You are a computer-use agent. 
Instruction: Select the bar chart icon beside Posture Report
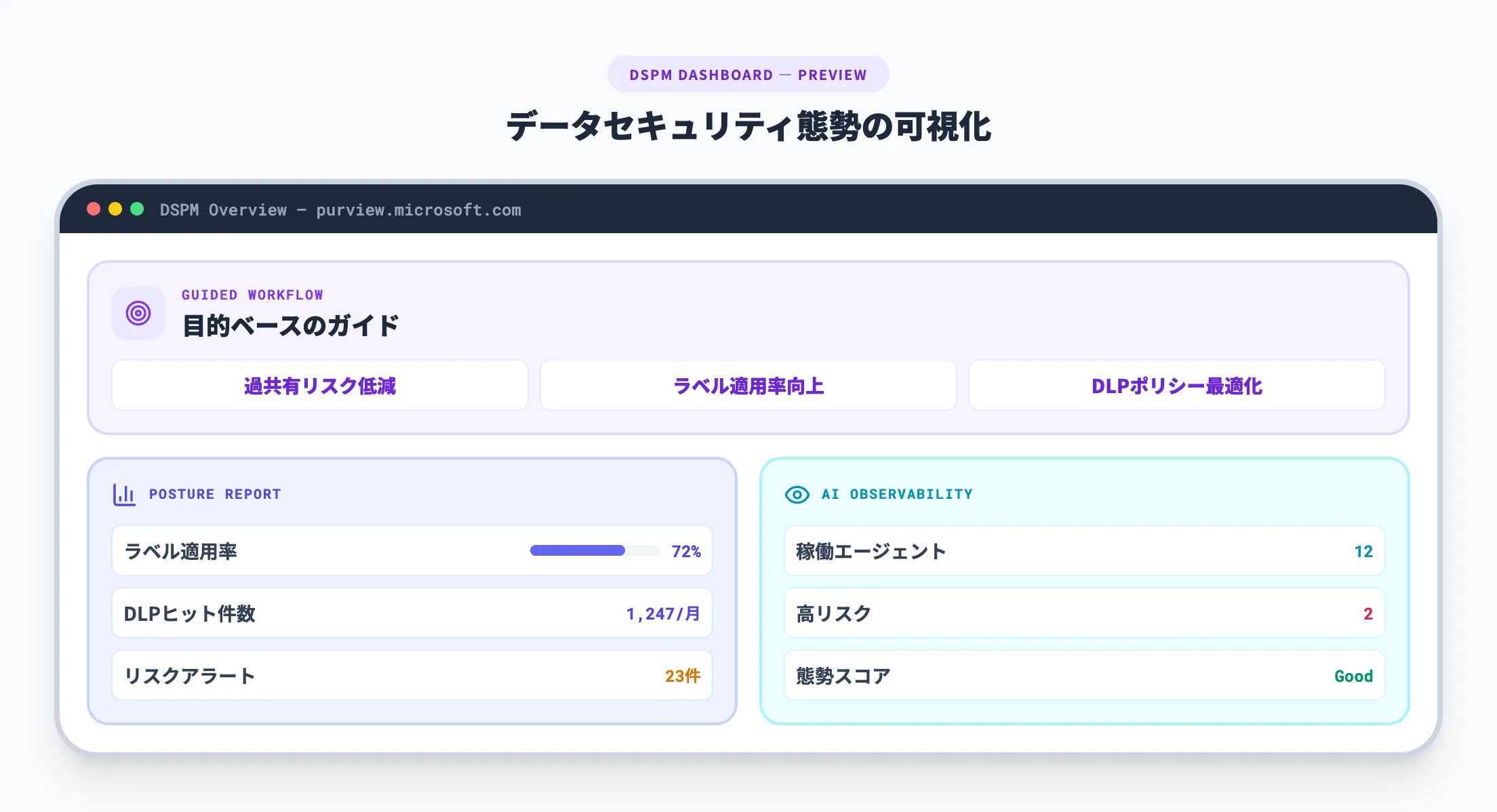click(x=124, y=494)
